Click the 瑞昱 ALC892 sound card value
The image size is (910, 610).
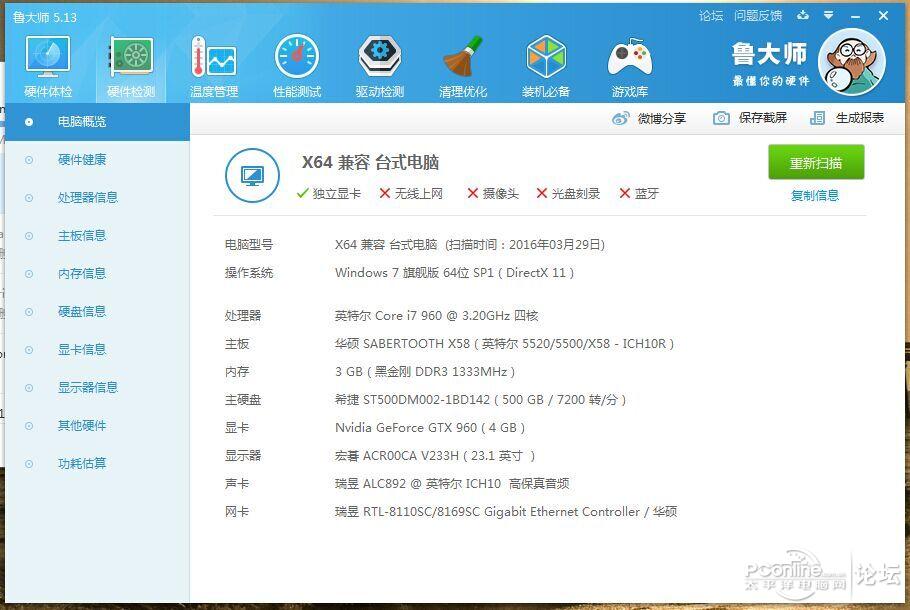452,483
